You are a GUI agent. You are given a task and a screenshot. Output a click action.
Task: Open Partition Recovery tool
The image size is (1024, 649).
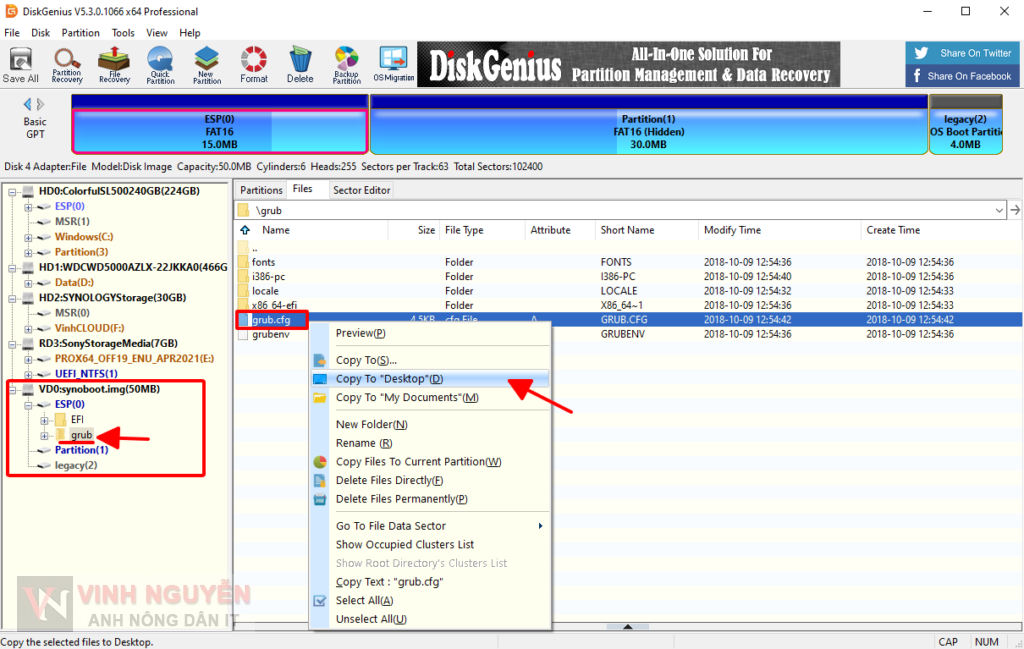(x=67, y=64)
